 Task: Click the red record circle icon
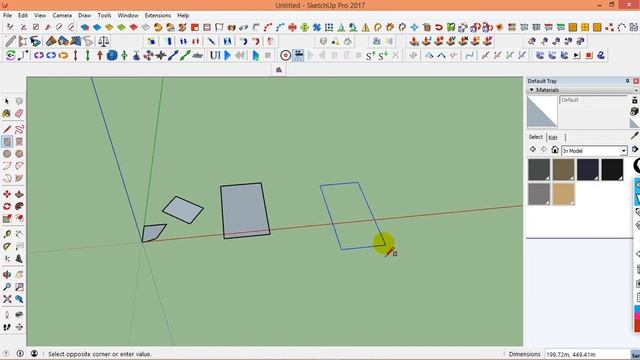(285, 55)
